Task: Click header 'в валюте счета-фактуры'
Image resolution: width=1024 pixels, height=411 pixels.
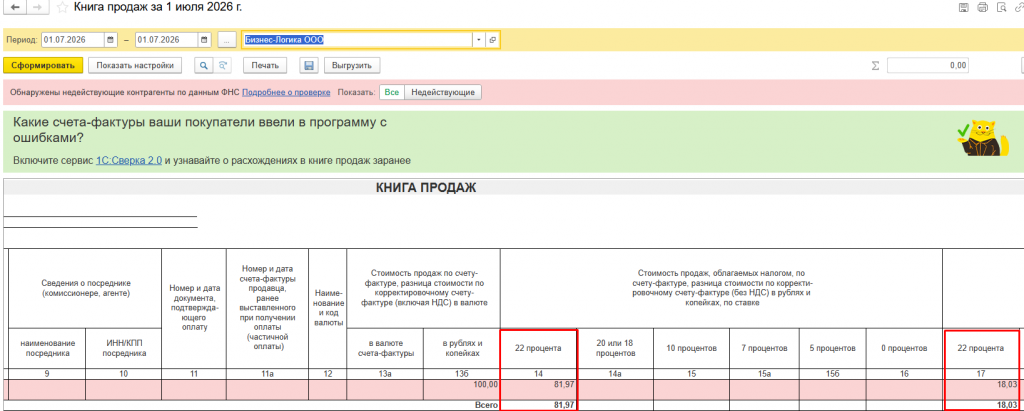Action: click(x=385, y=348)
